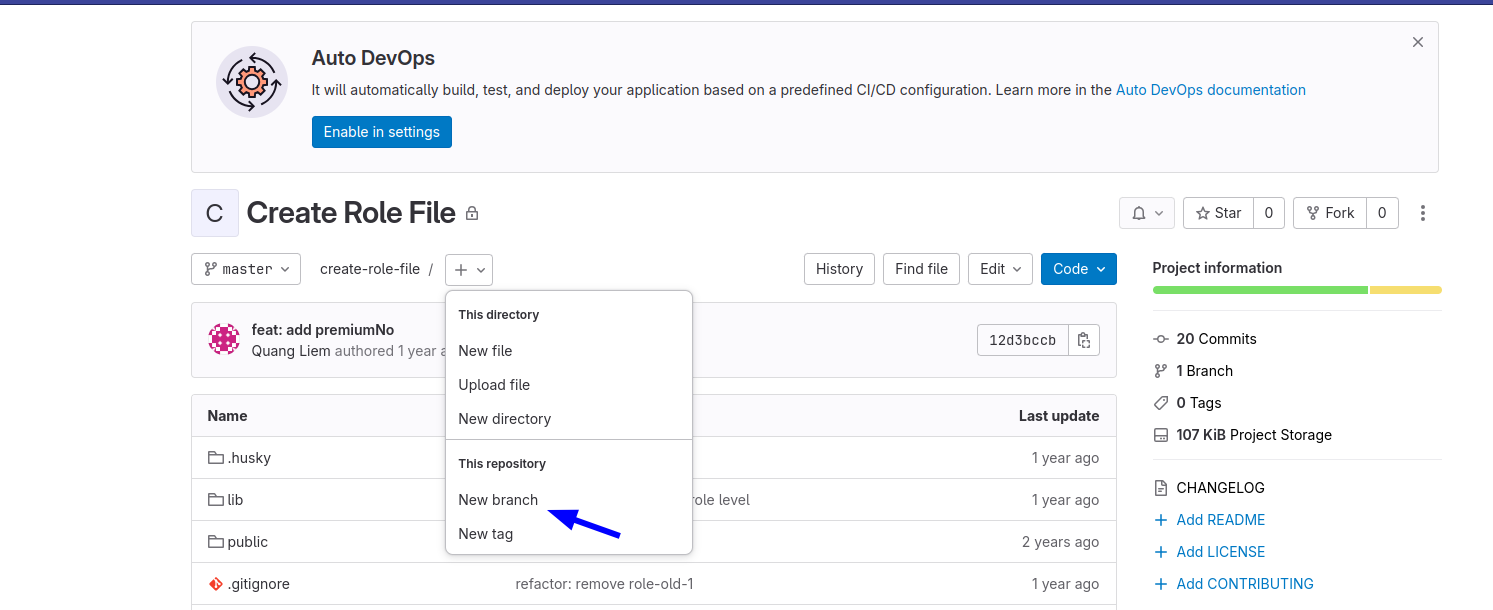Click Enable in settings button
This screenshot has width=1493, height=610.
click(381, 132)
